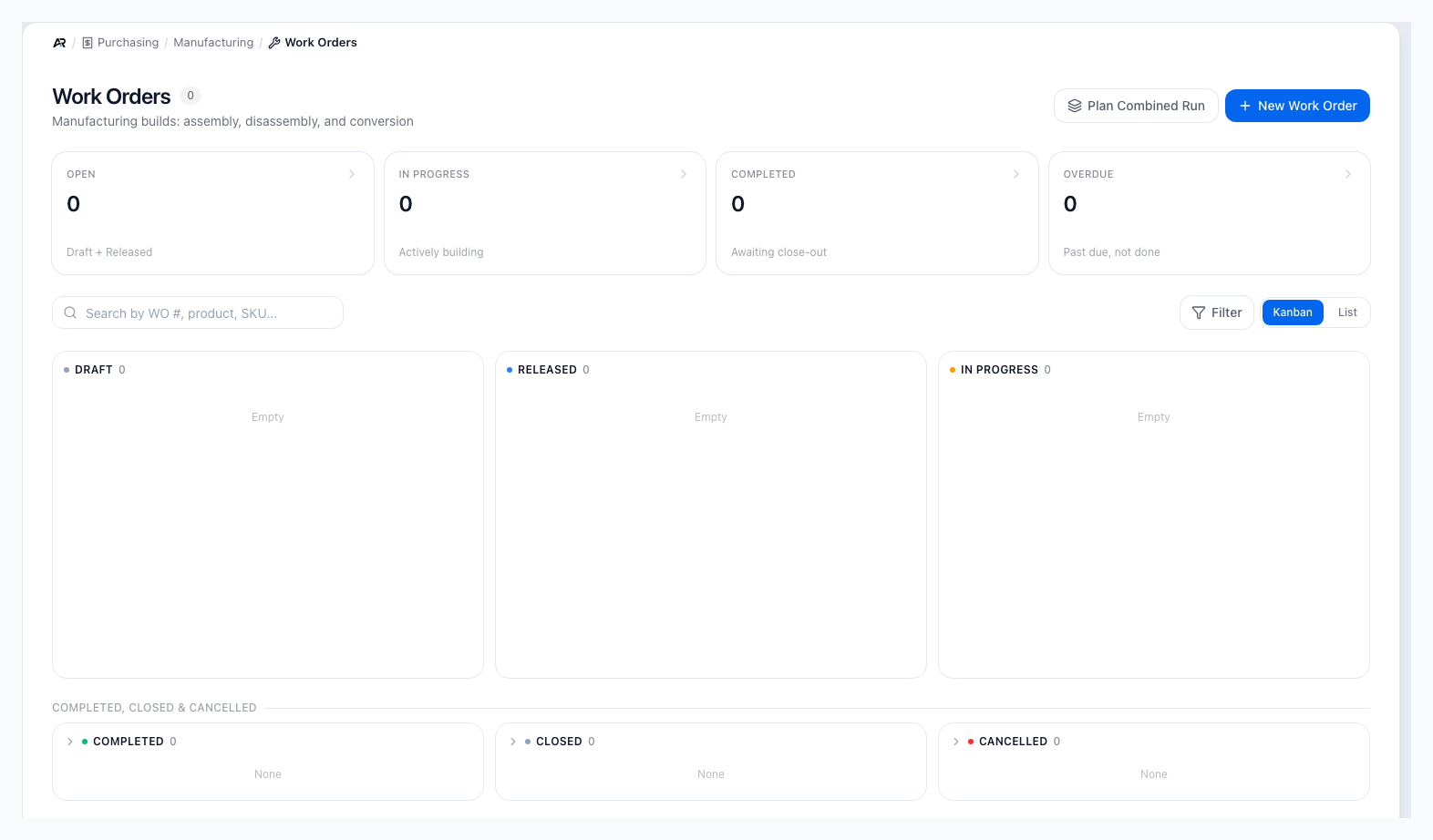This screenshot has height=840, width=1433.
Task: Click the stacked layers icon on Plan Combined Run
Action: pyautogui.click(x=1075, y=106)
